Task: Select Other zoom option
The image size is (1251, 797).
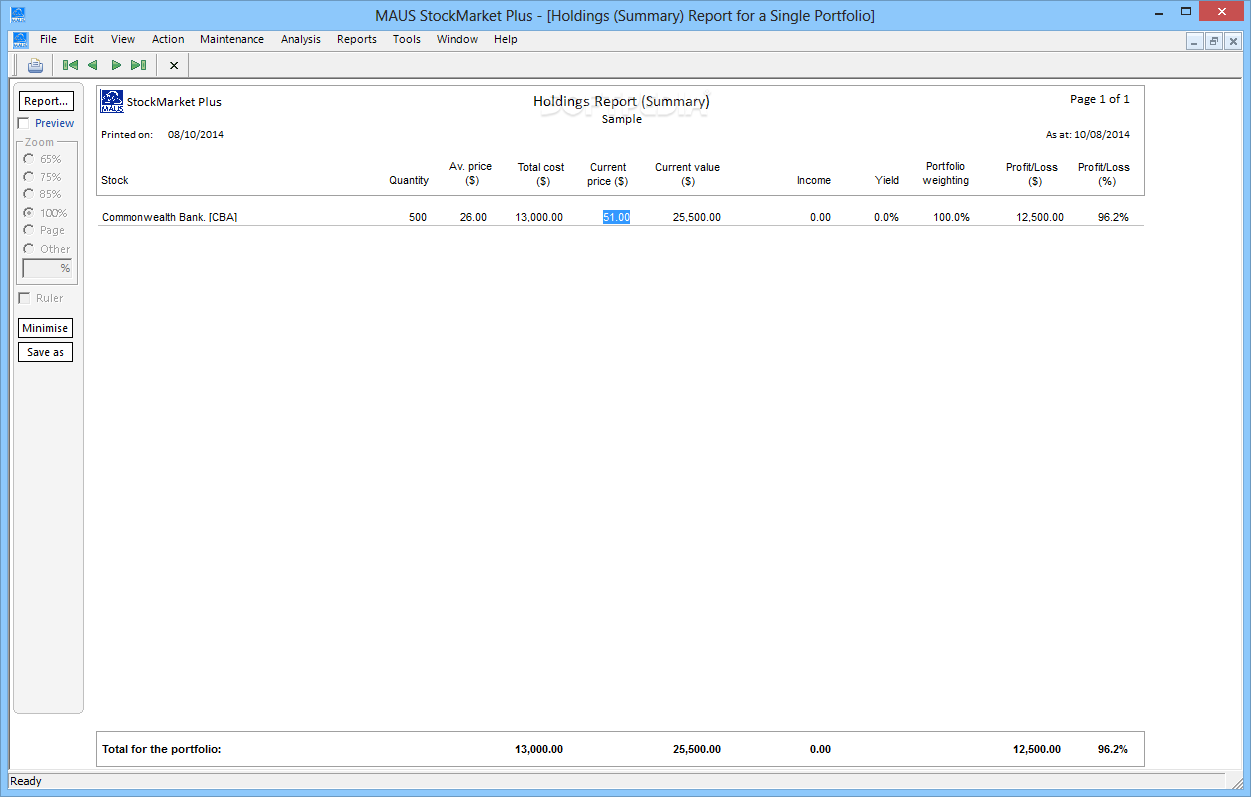Action: (28, 249)
